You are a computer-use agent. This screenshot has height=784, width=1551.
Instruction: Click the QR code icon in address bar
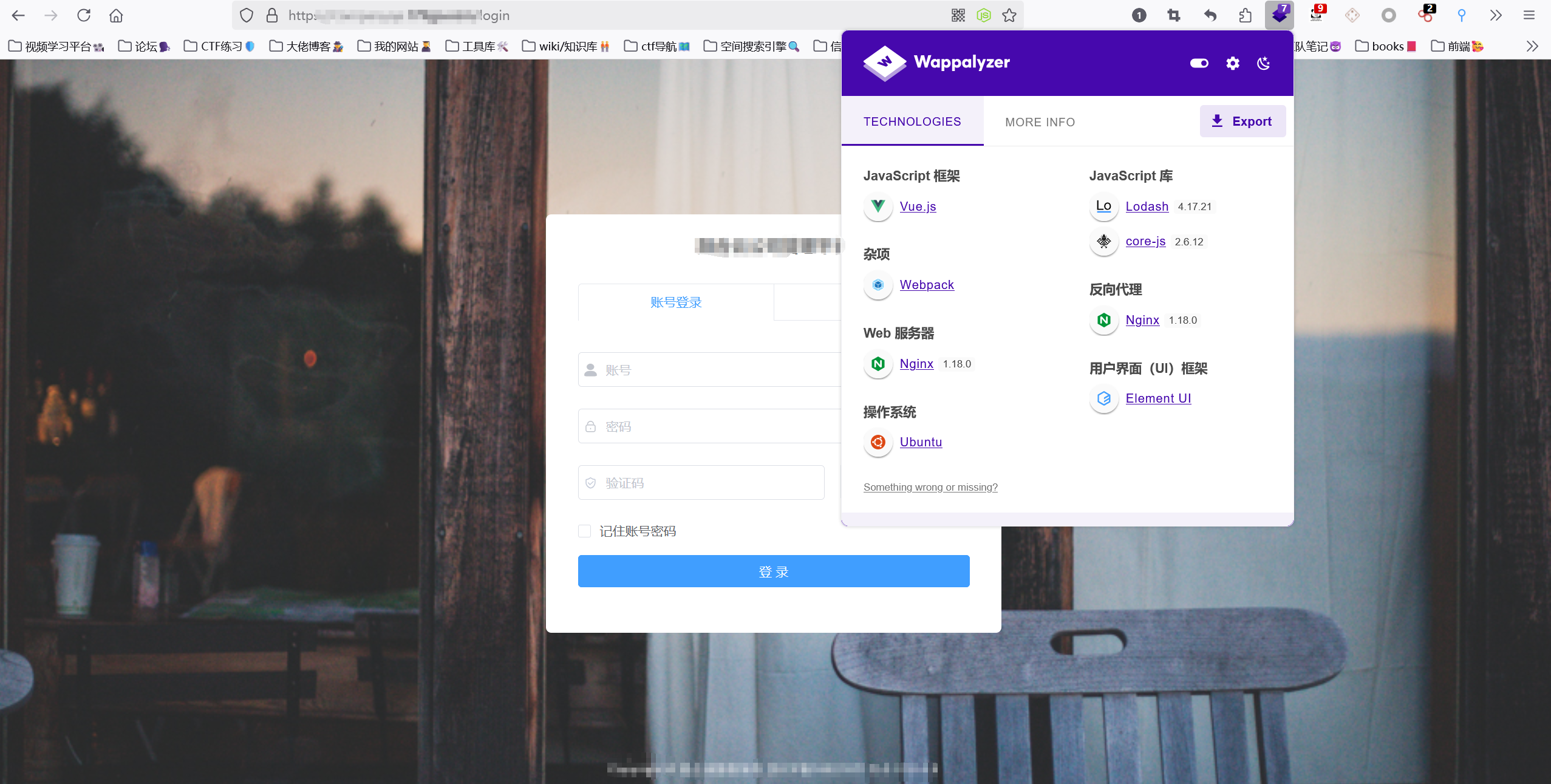(958, 15)
